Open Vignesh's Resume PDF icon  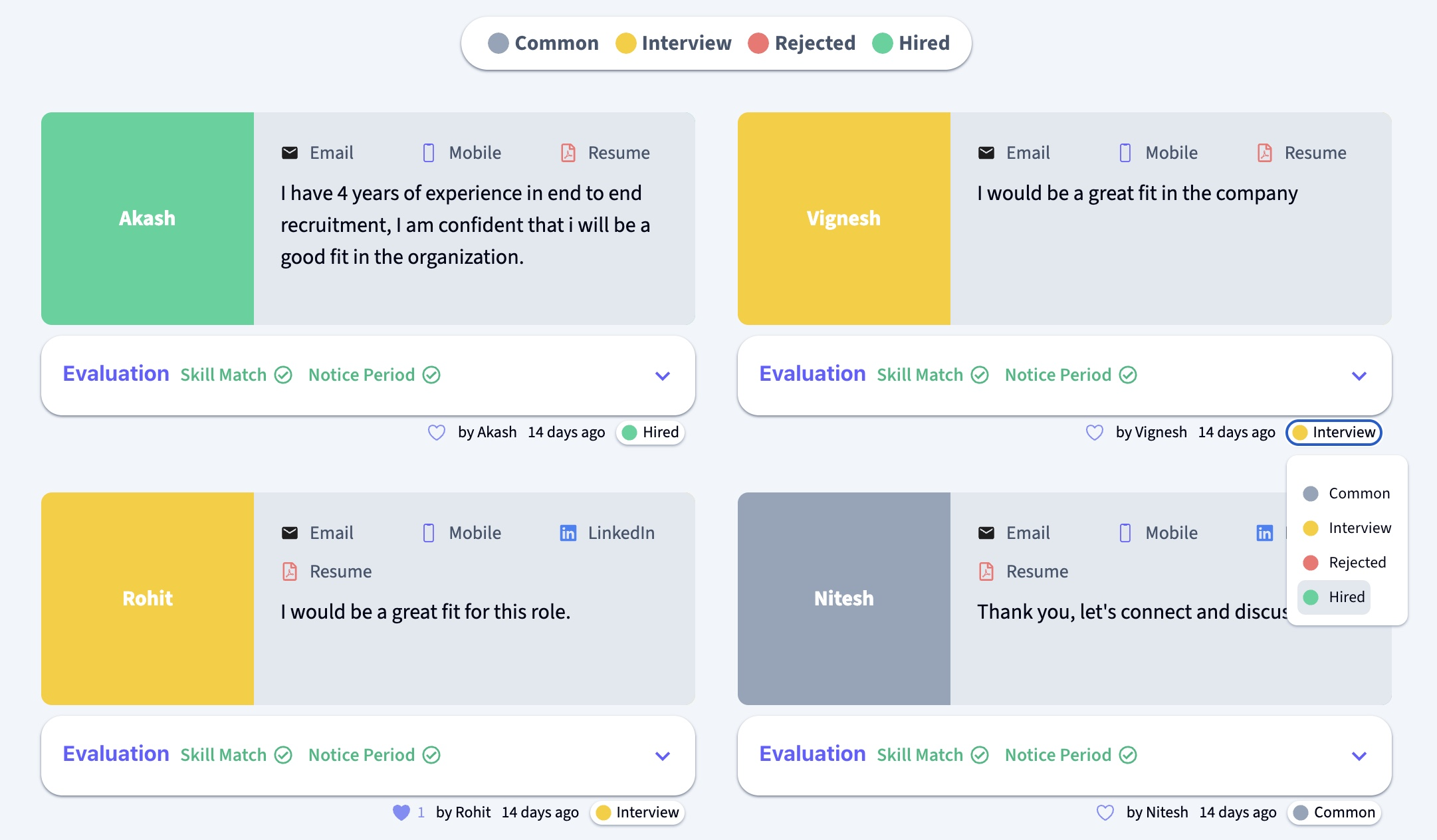click(x=1265, y=153)
